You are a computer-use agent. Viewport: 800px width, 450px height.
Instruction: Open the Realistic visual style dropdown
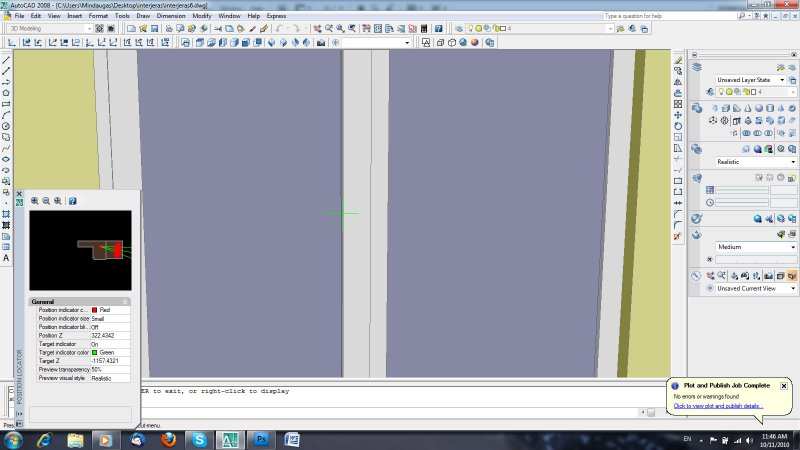793,161
